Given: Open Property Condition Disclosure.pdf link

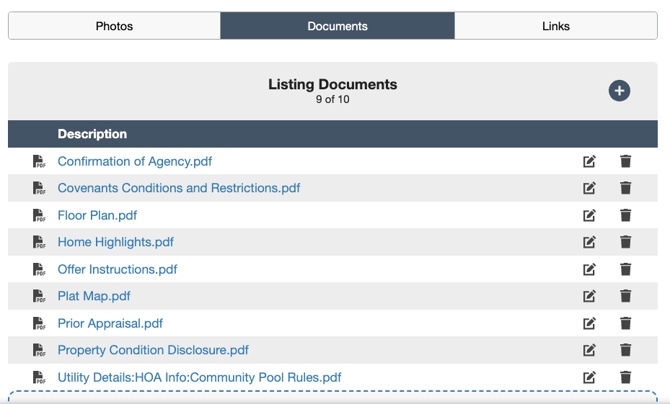Looking at the screenshot, I should 153,350.
